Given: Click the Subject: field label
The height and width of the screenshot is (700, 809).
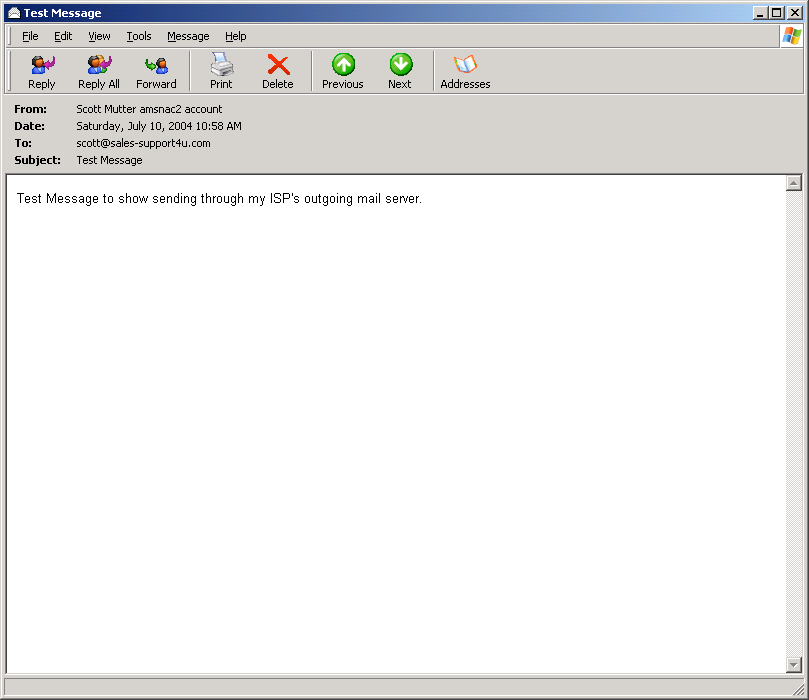Looking at the screenshot, I should click(37, 160).
